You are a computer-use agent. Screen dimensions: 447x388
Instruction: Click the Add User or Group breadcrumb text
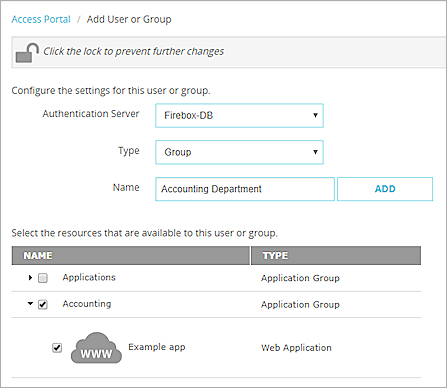[129, 19]
